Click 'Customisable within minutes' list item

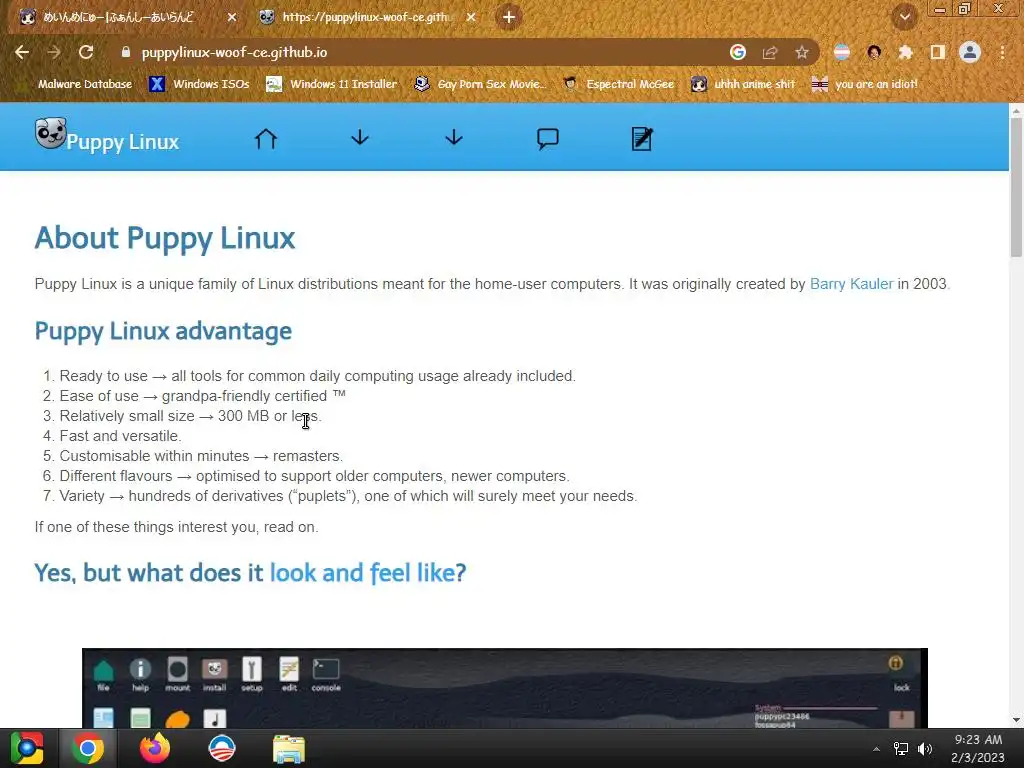click(201, 456)
